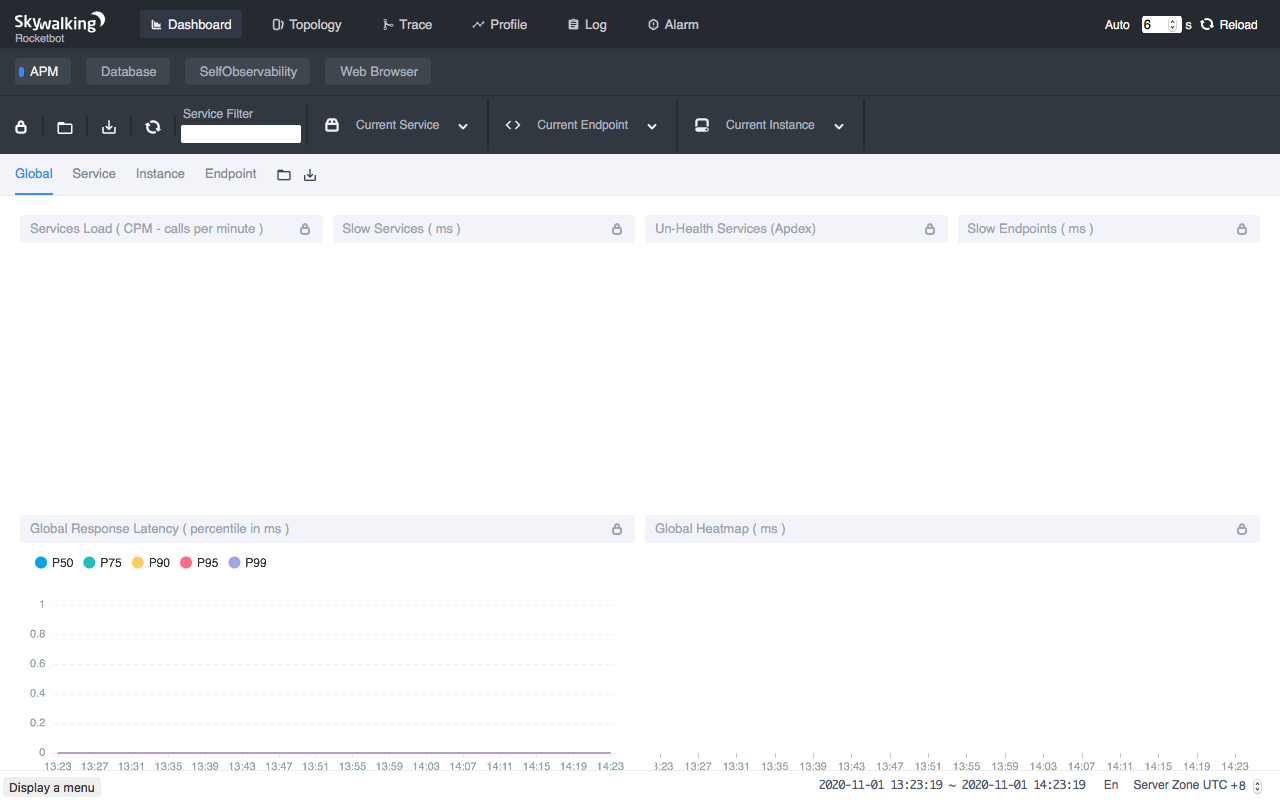Click the folder import icon in the toolbar
Screen dimensions: 1280x800
[x=65, y=127]
